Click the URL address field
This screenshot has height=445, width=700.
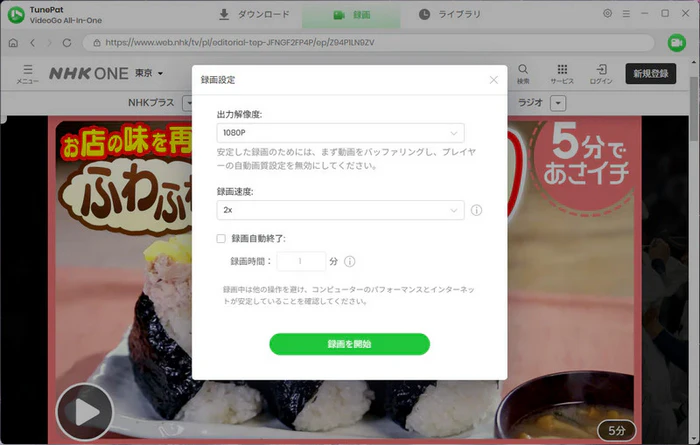(368, 43)
